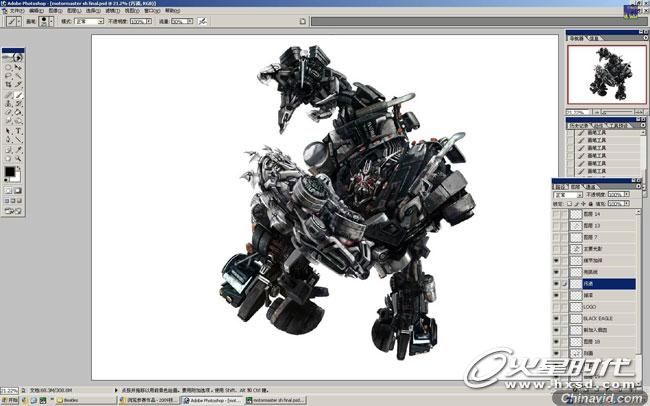This screenshot has width=650, height=406.
Task: Open the status bar info arrow menu
Action: [116, 390]
